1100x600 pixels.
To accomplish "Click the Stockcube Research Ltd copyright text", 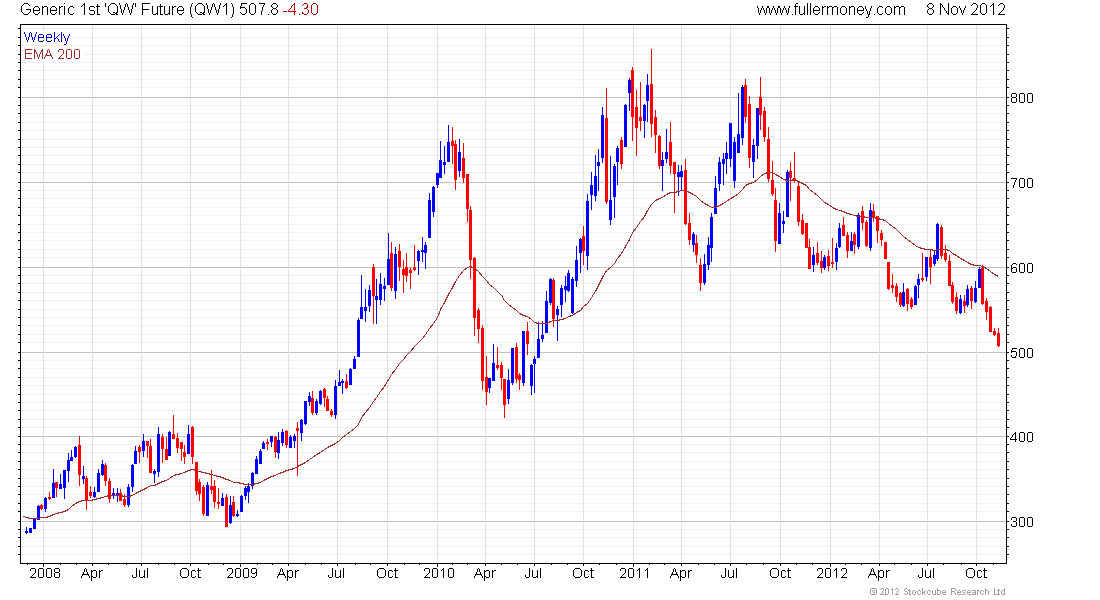I will [937, 592].
